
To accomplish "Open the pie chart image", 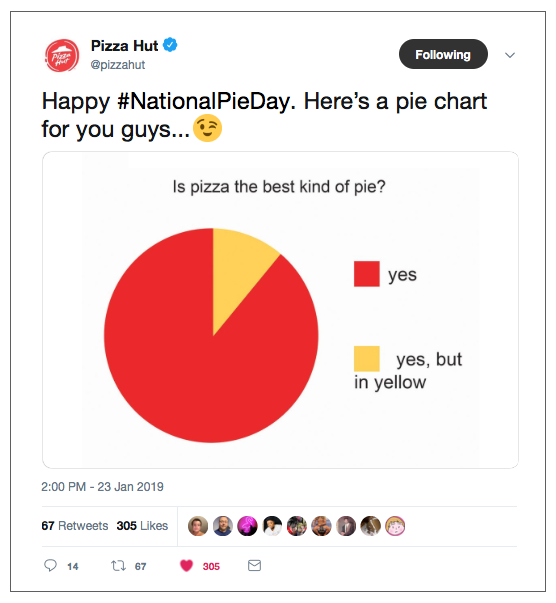I will pos(280,310).
